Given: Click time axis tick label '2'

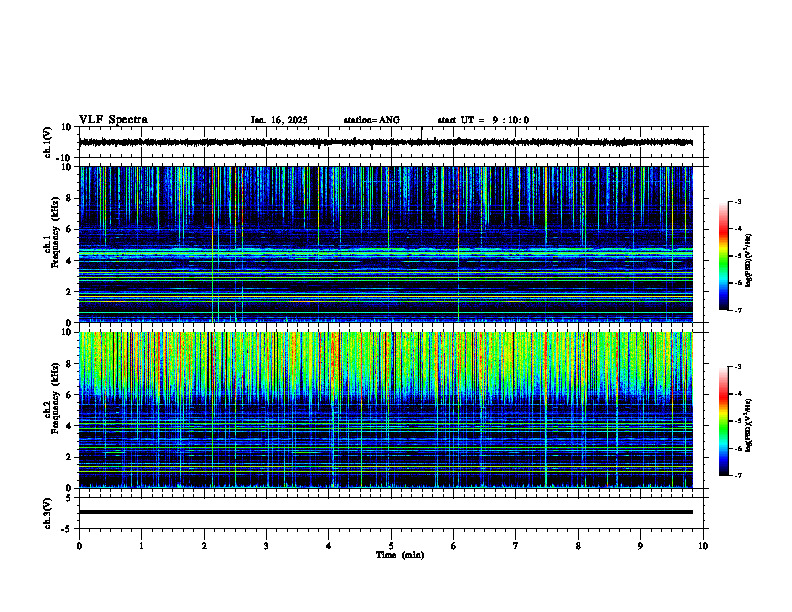Looking at the screenshot, I should click(204, 546).
